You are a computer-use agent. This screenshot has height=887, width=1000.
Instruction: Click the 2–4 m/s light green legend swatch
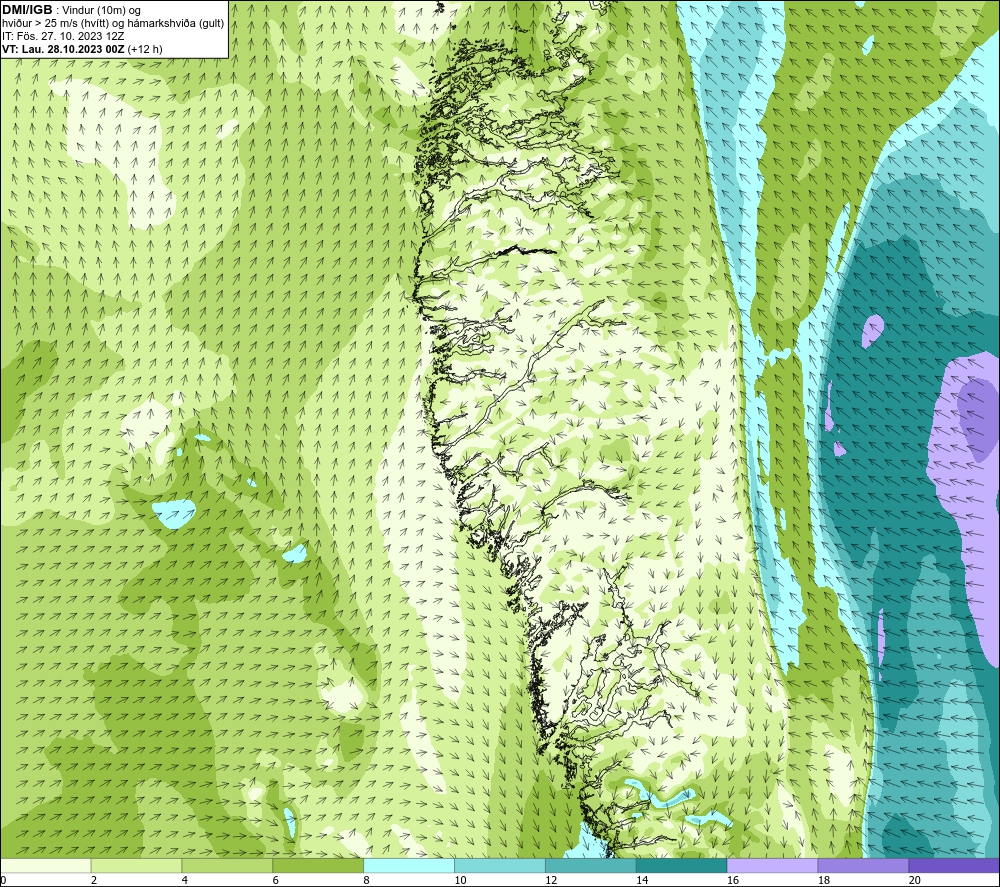pos(136,865)
